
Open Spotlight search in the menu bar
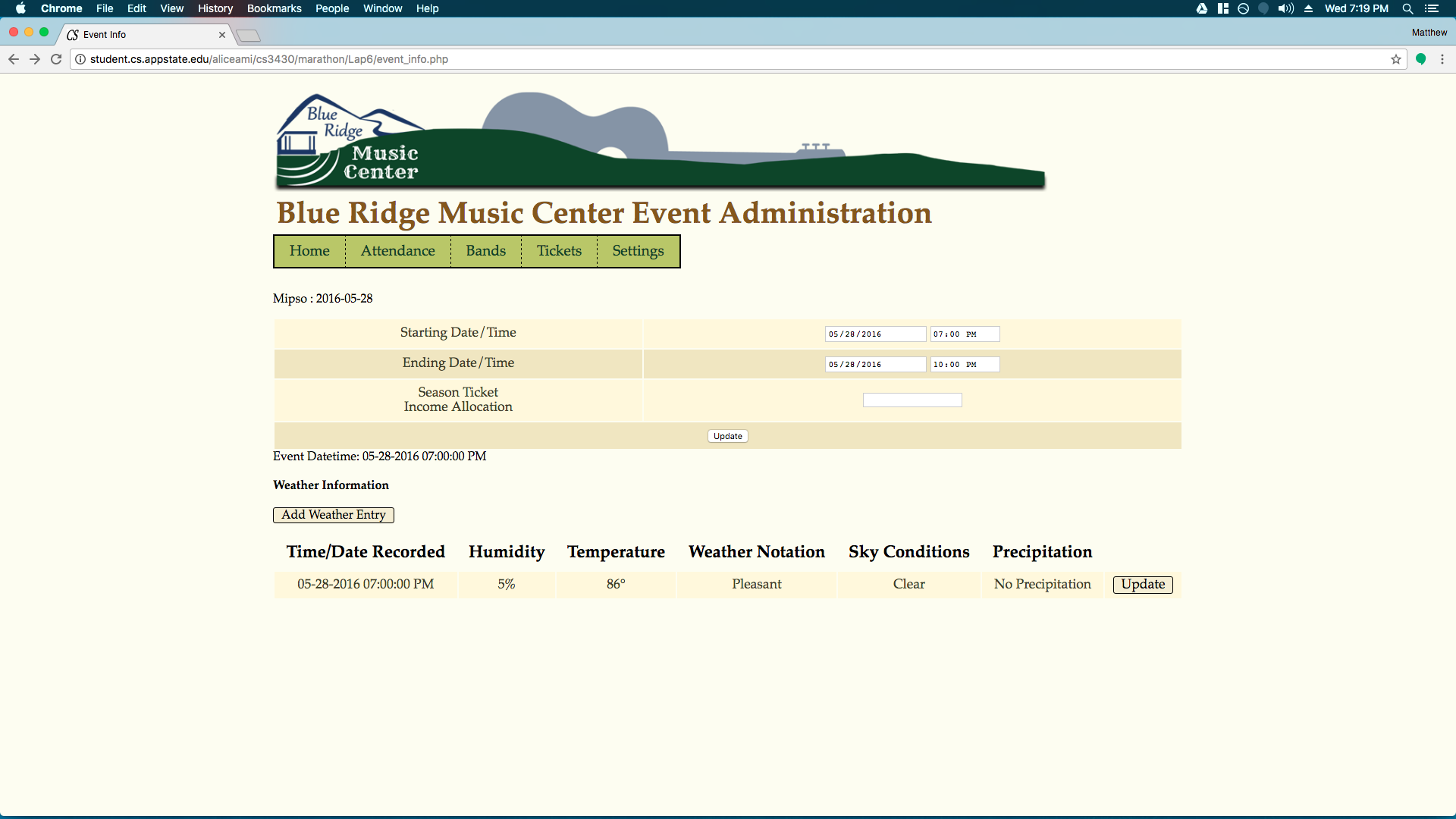[x=1407, y=8]
